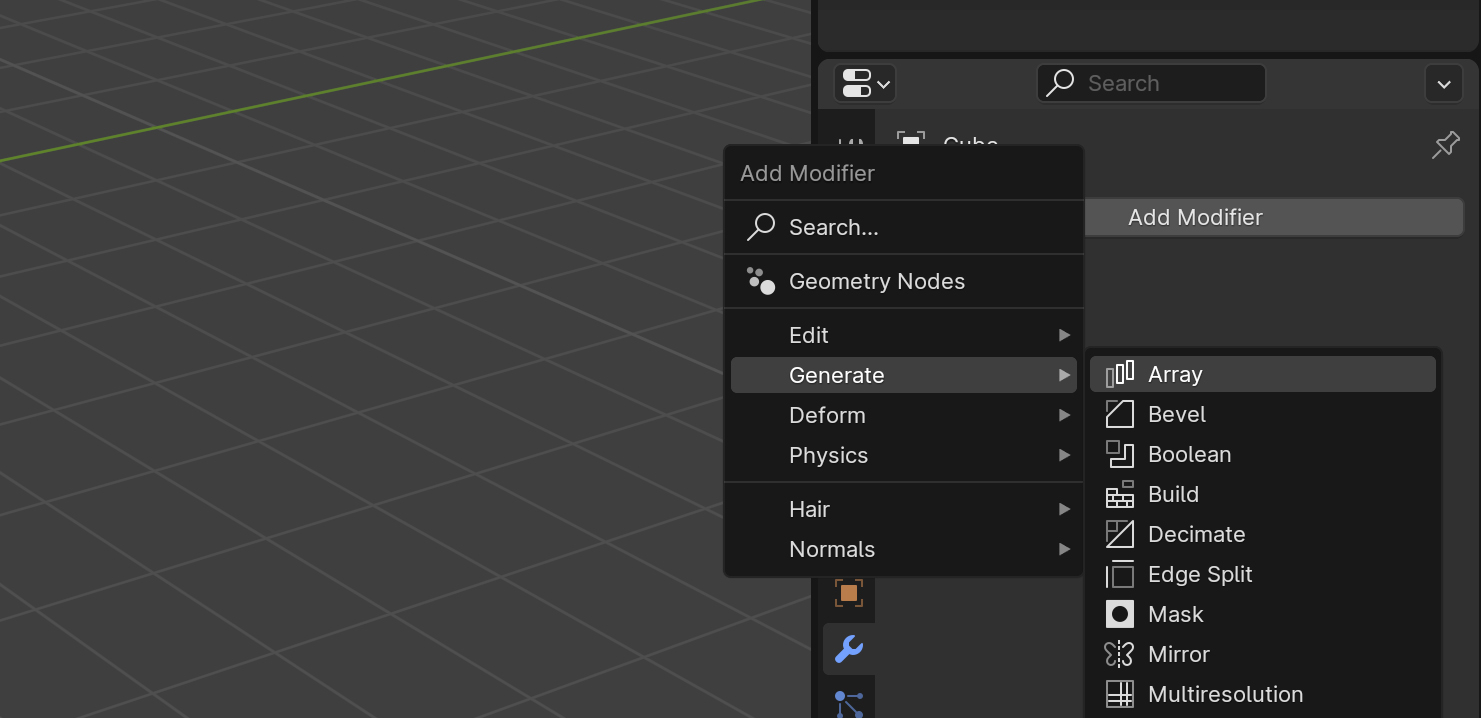Click the Decimate modifier icon

1119,534
